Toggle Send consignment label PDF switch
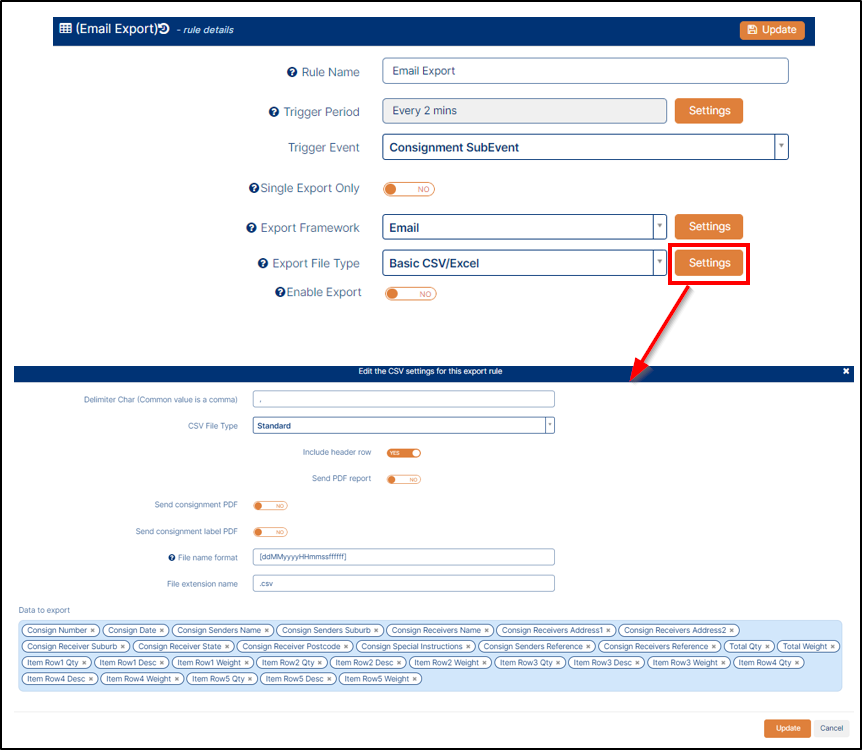 pyautogui.click(x=270, y=532)
